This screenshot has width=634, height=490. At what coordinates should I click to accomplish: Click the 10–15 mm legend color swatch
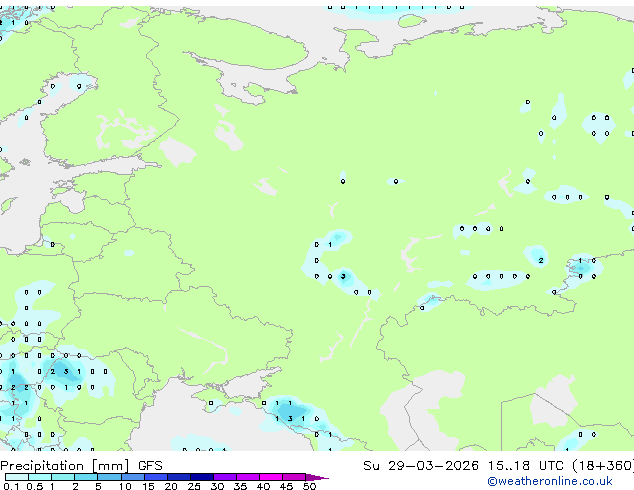point(133,477)
